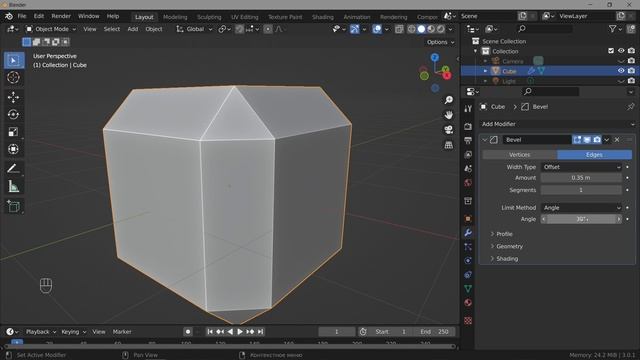
Task: Switch to the Shading workspace tab
Action: 323,17
